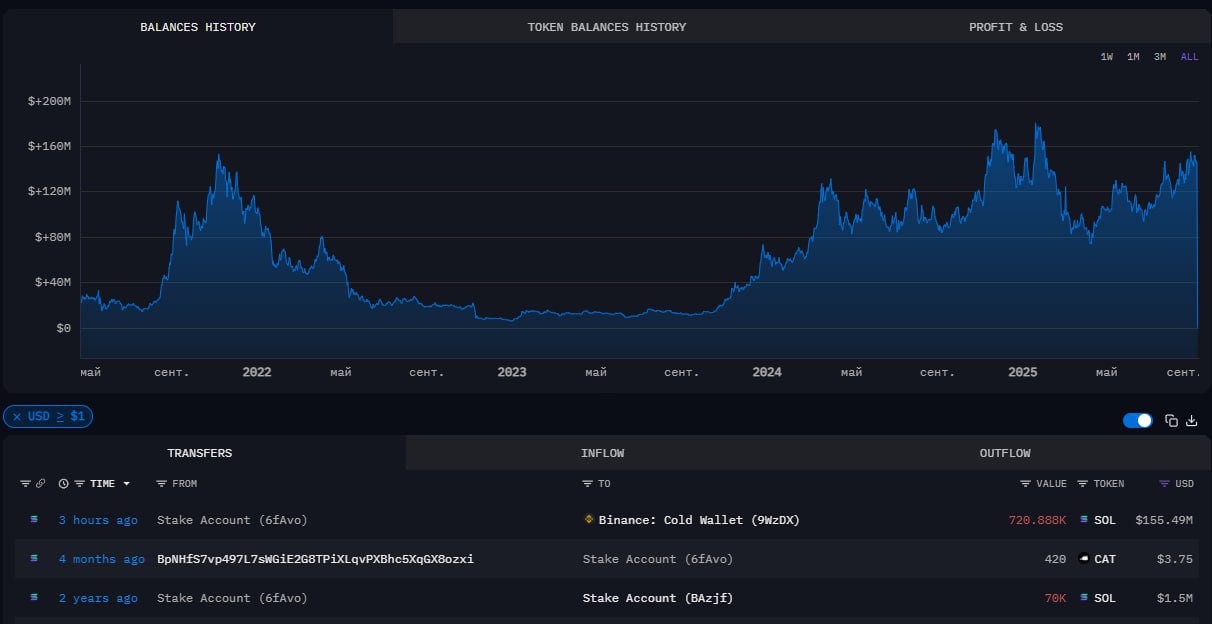
Task: Open the 4 months ago transaction link
Action: 101,559
